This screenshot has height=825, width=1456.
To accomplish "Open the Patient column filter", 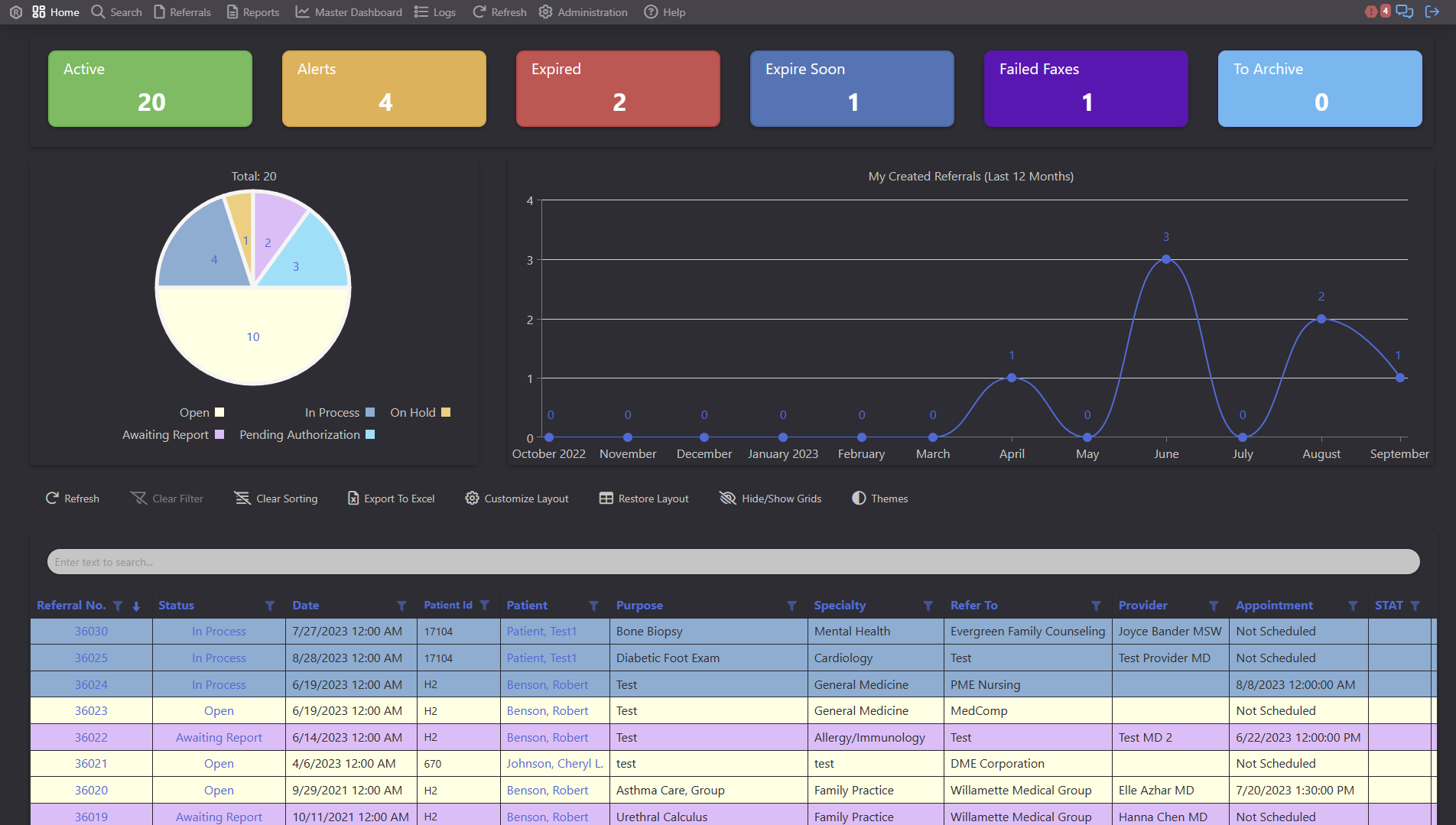I will point(593,606).
